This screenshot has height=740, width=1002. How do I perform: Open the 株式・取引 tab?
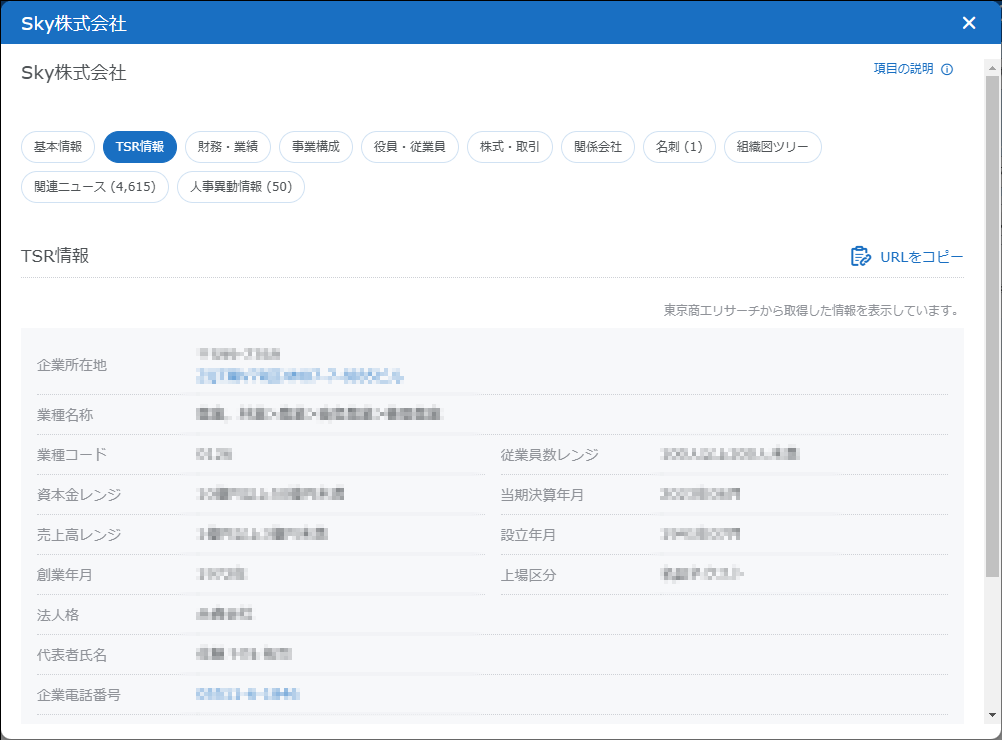tap(510, 147)
